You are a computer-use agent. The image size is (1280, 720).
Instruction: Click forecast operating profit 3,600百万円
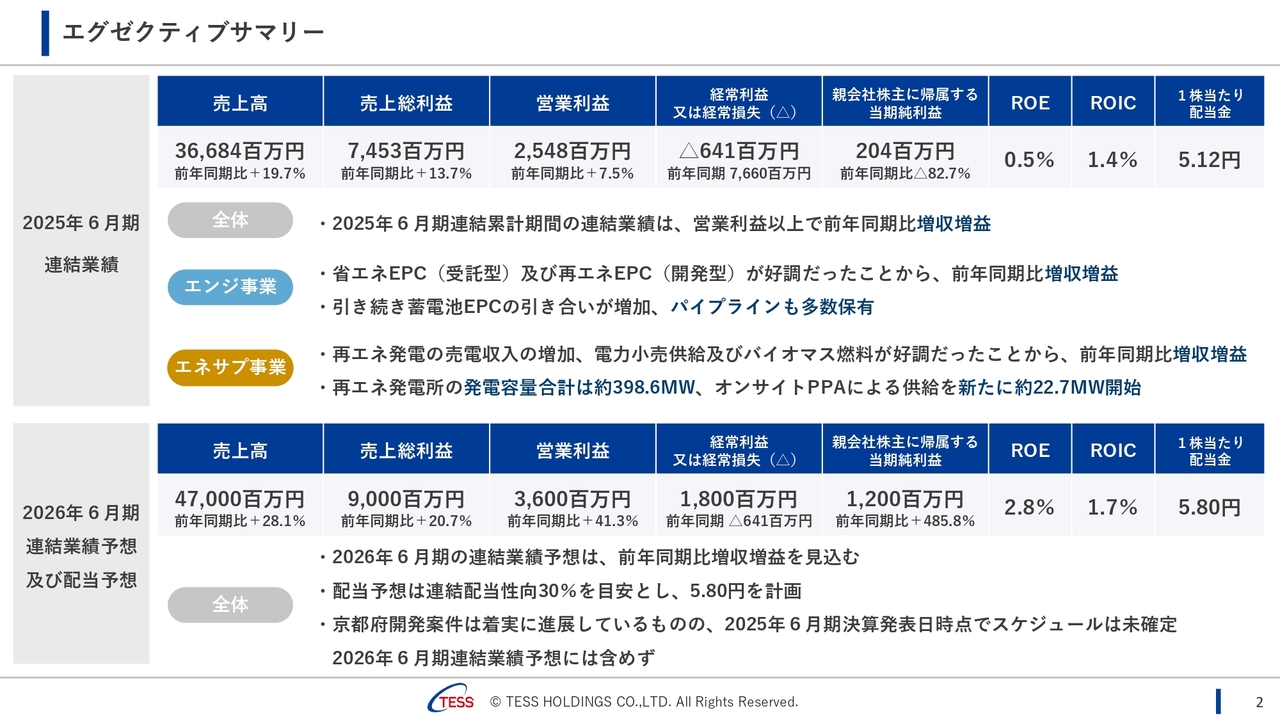click(x=572, y=499)
